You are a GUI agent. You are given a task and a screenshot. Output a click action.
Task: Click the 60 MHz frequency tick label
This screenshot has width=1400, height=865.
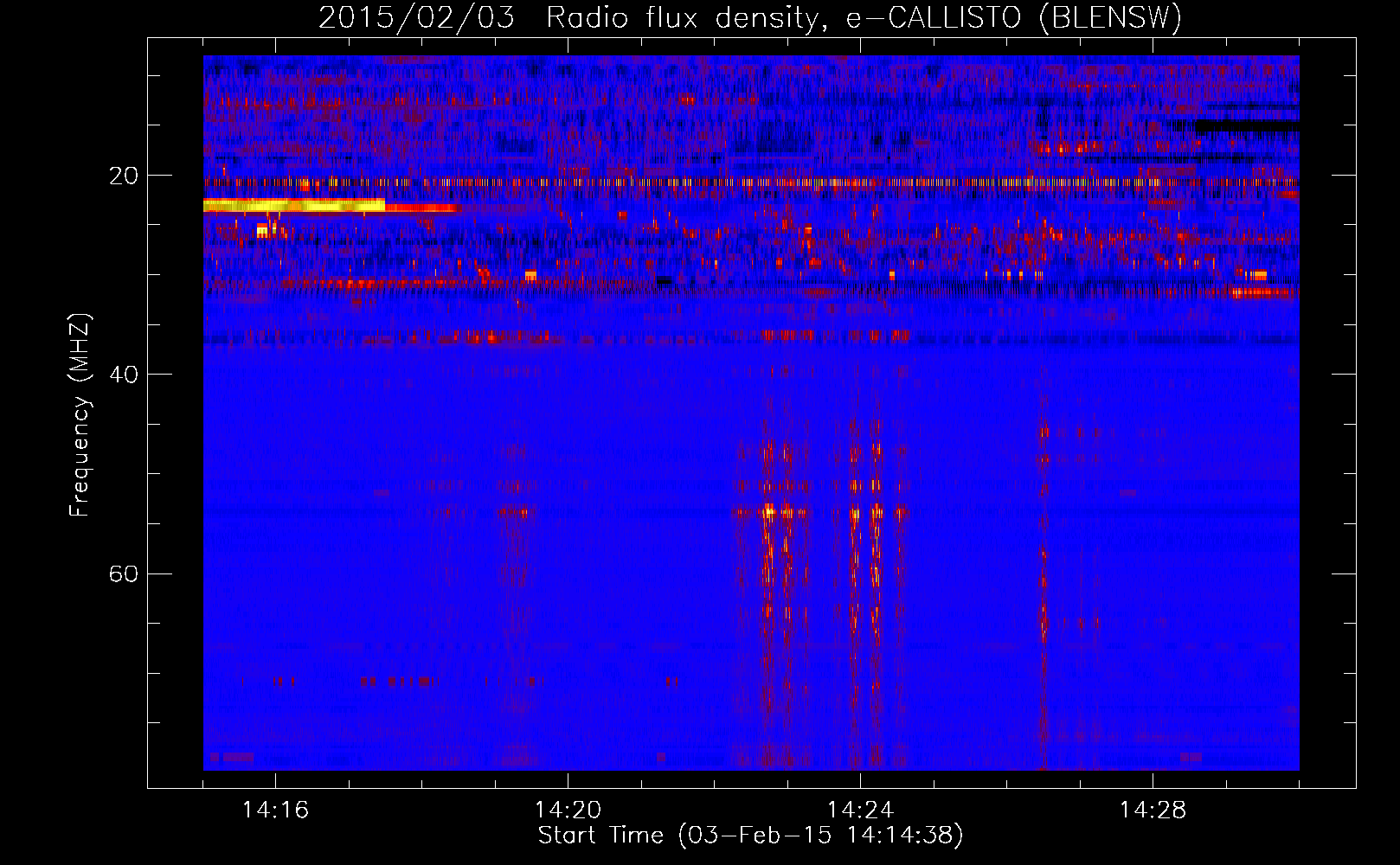point(123,574)
